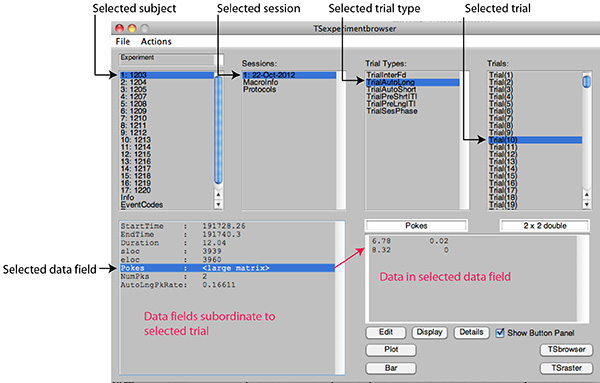Screen dimensions: 600x383
Task: Click the Pokes field-name box
Action: pos(416,226)
